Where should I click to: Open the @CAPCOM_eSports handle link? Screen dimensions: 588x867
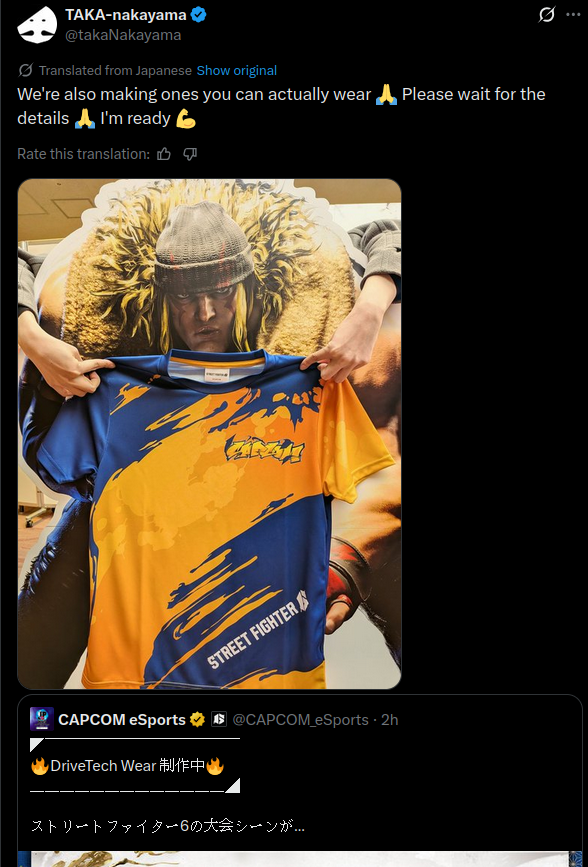tap(300, 719)
